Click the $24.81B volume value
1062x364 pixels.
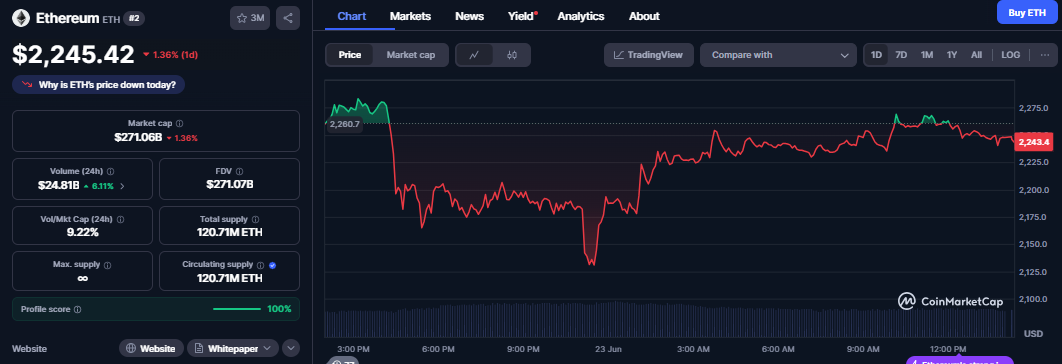(x=59, y=185)
